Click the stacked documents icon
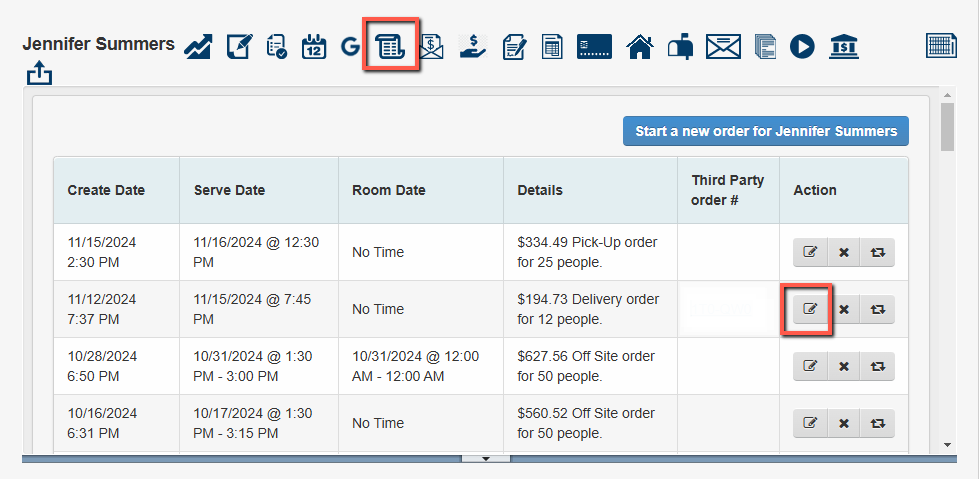This screenshot has height=479, width=979. pos(765,47)
